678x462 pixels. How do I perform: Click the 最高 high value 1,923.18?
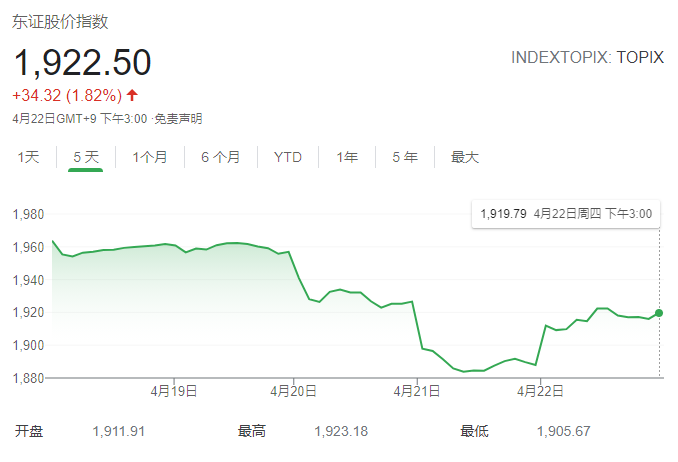(x=340, y=431)
